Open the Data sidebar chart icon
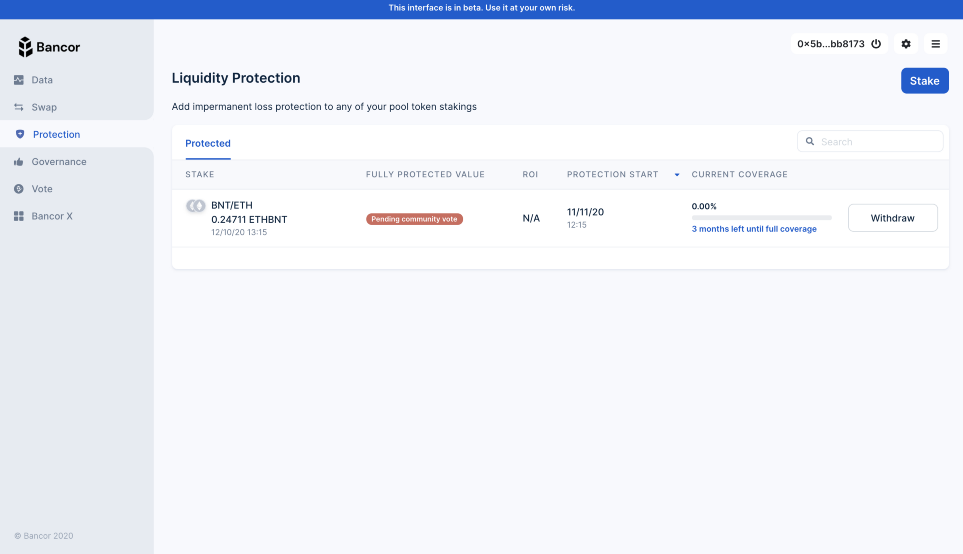The width and height of the screenshot is (963, 554). pos(19,80)
